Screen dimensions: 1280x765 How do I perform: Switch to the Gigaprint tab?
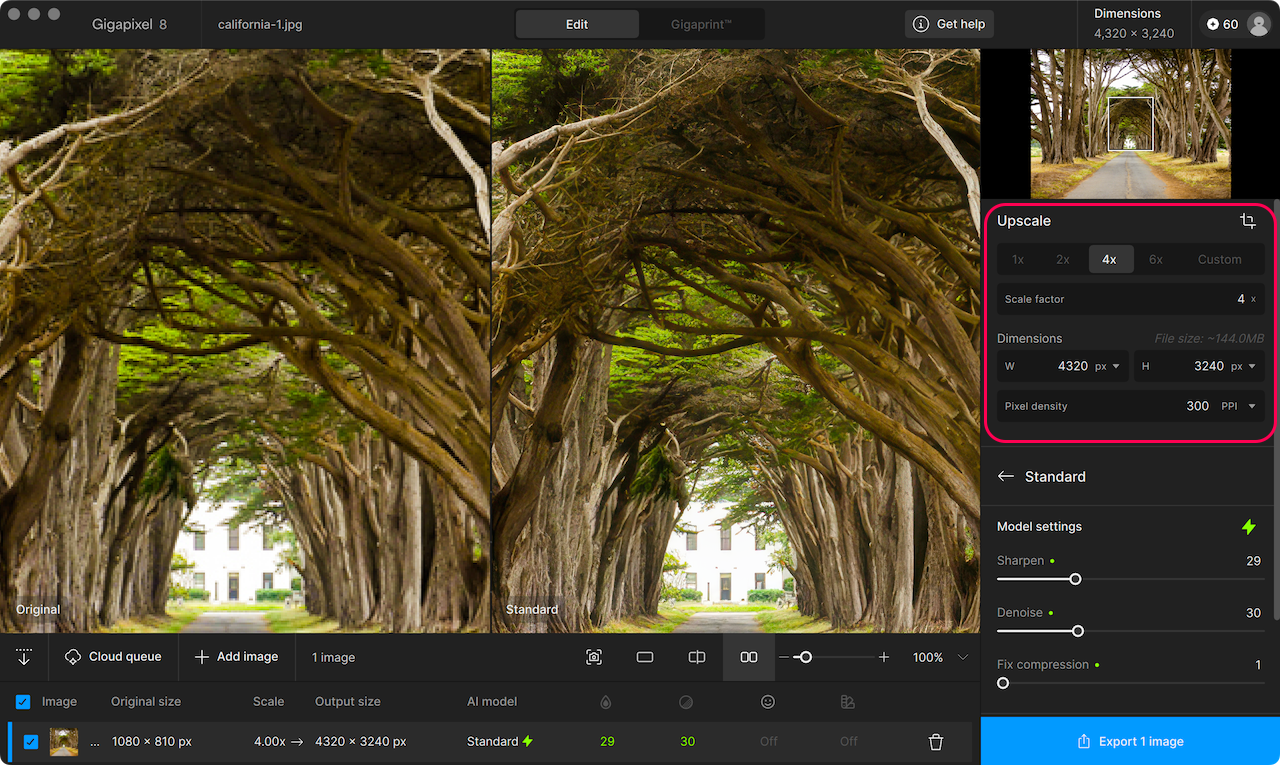pyautogui.click(x=701, y=24)
